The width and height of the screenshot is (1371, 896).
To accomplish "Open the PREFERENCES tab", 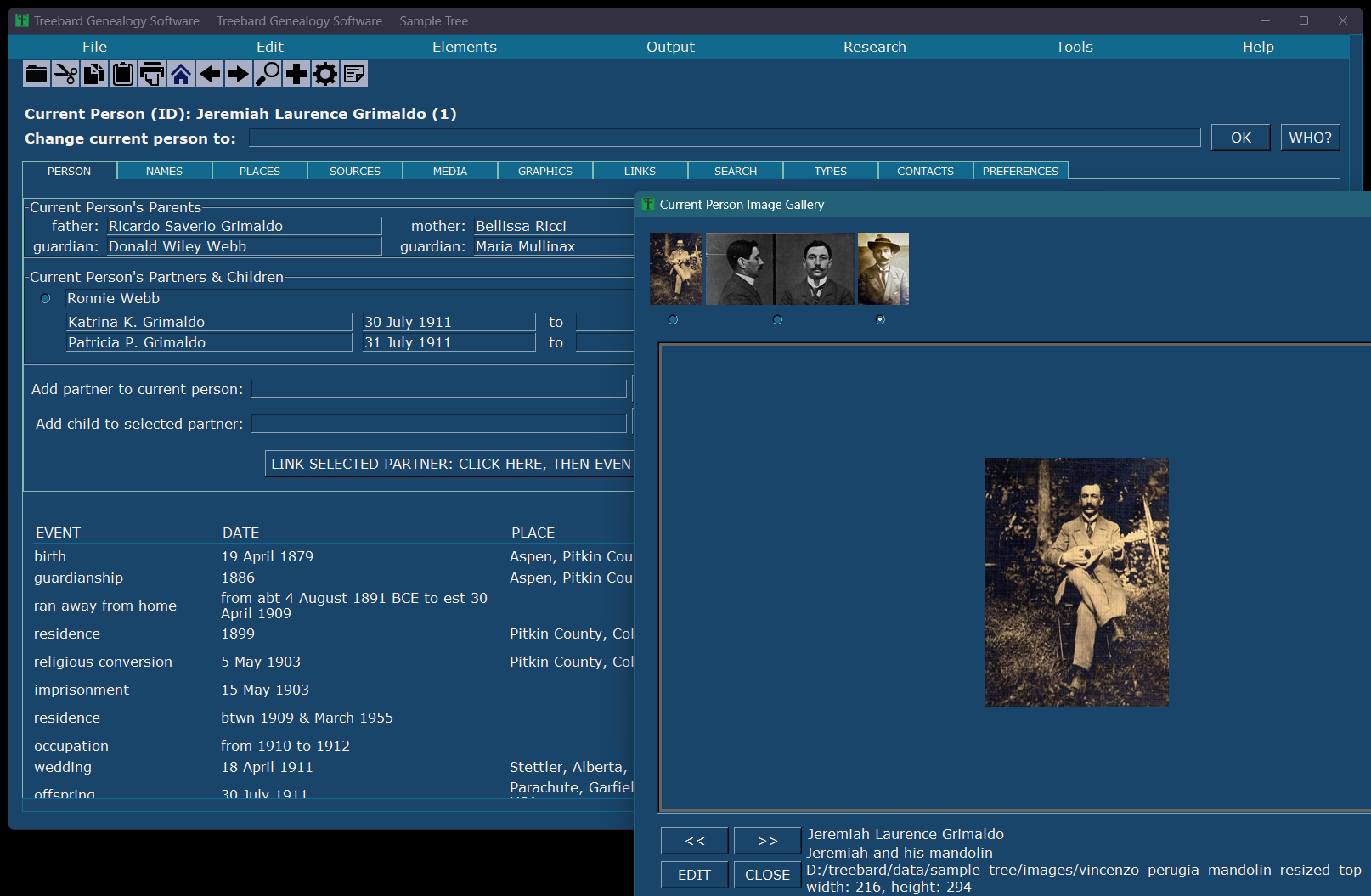I will [1020, 171].
